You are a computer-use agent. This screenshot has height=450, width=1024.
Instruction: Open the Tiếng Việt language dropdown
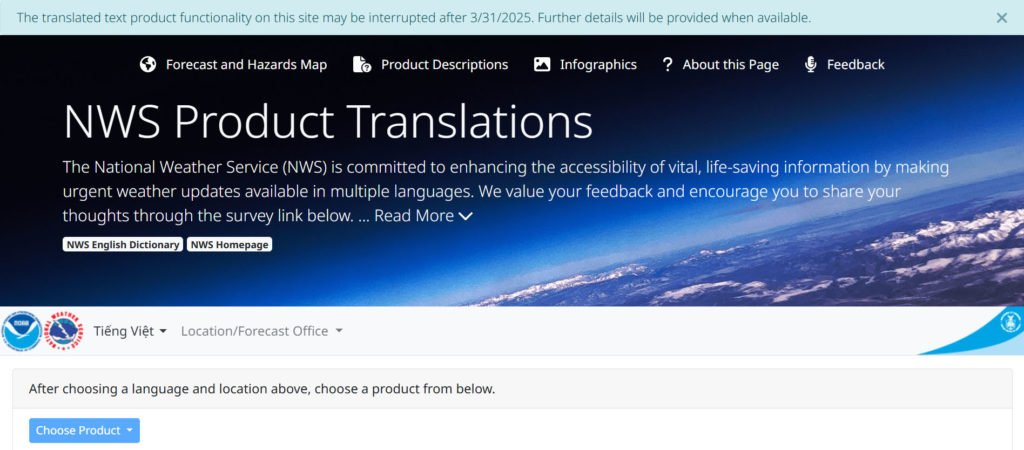[x=130, y=331]
